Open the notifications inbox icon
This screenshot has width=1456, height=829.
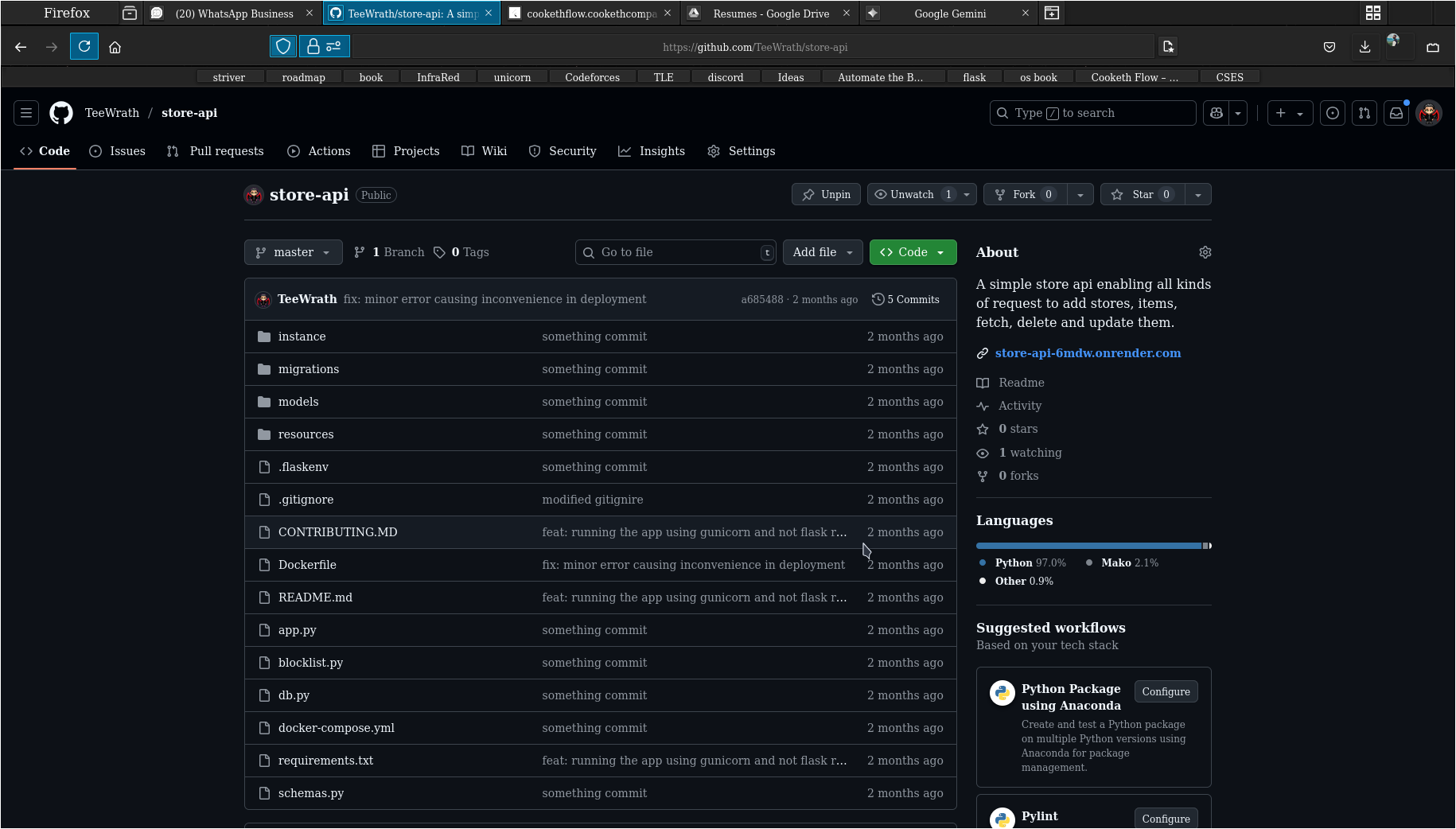click(x=1396, y=113)
